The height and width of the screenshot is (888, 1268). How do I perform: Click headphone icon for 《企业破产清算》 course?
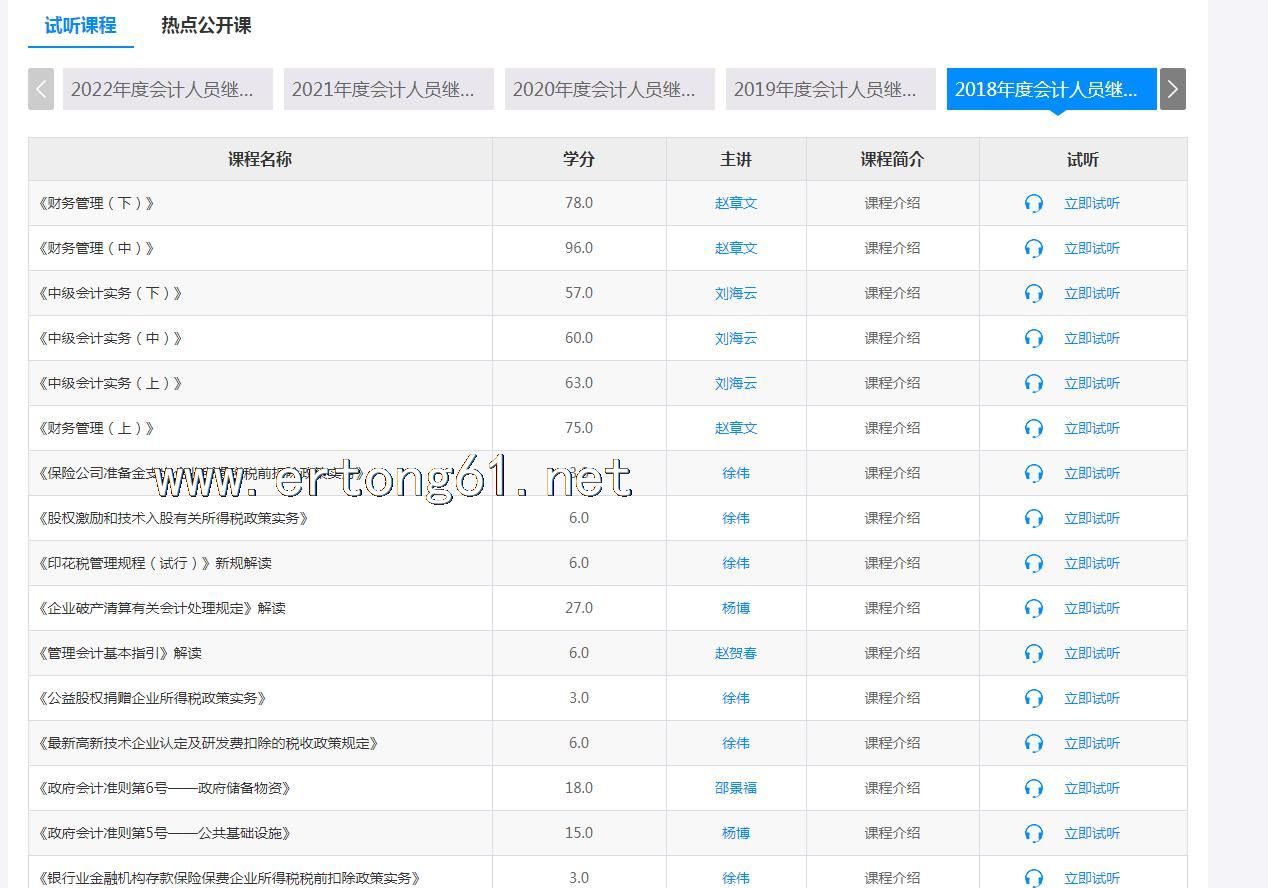(x=1034, y=609)
